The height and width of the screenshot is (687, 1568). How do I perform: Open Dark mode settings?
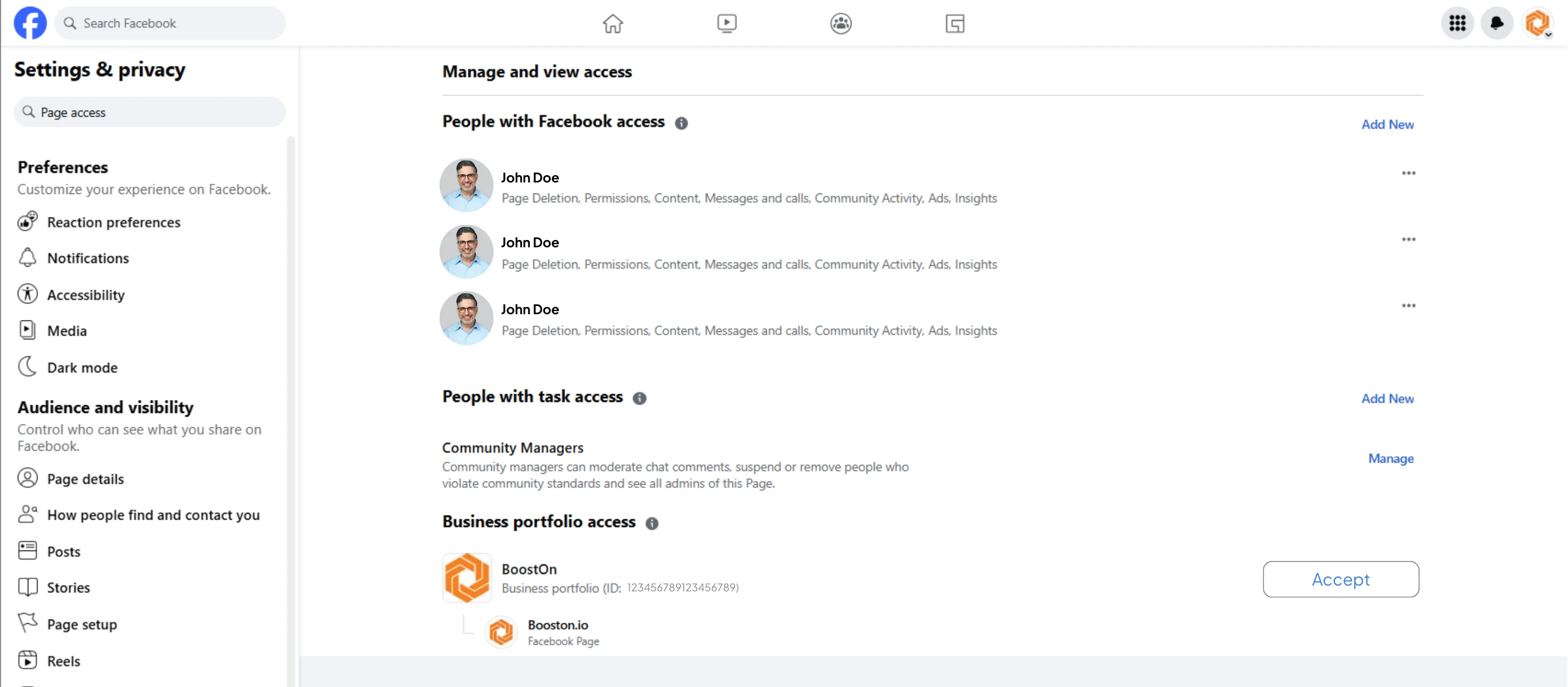pyautogui.click(x=82, y=367)
